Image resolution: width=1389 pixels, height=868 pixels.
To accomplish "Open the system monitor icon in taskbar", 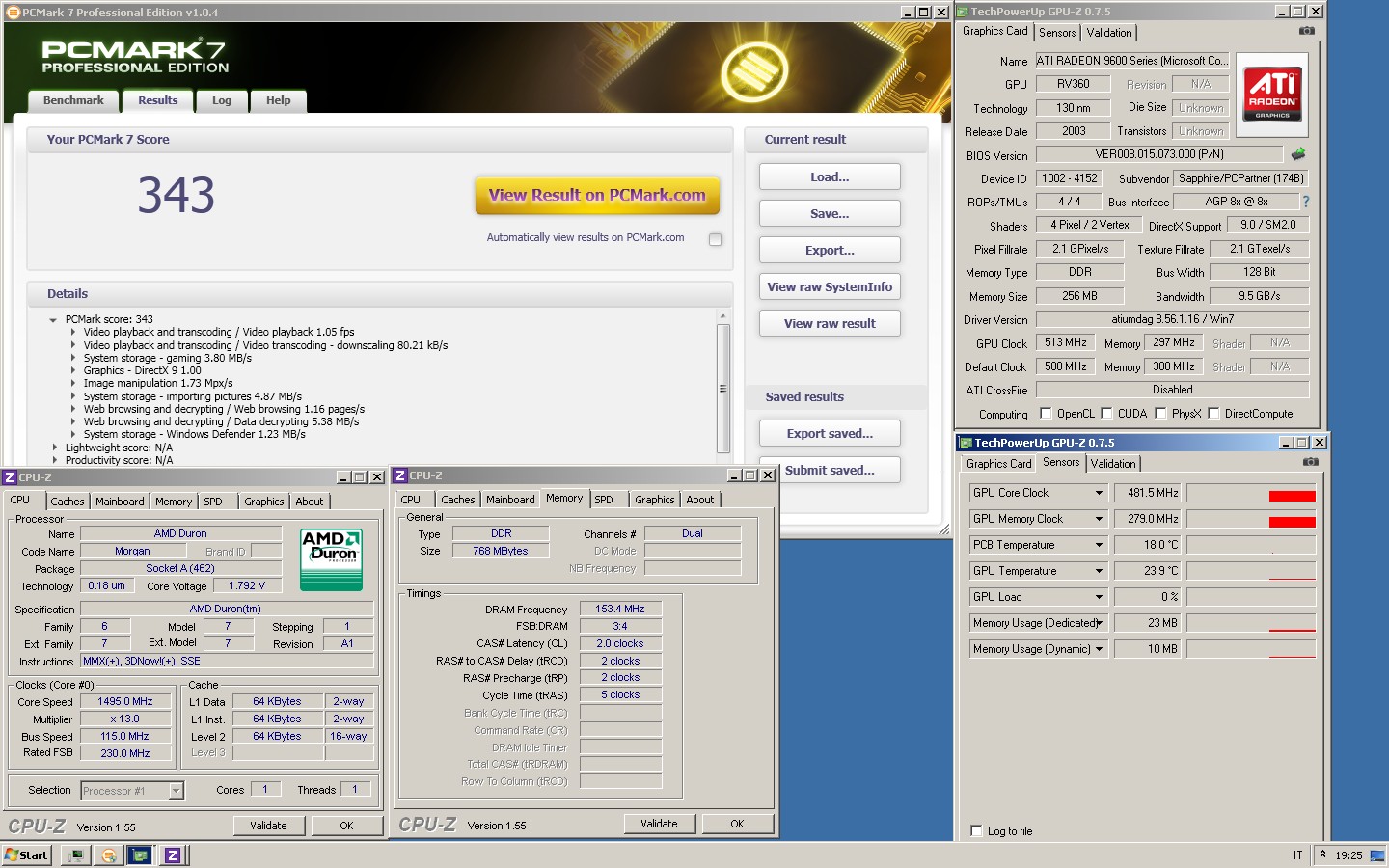I will pos(76,855).
